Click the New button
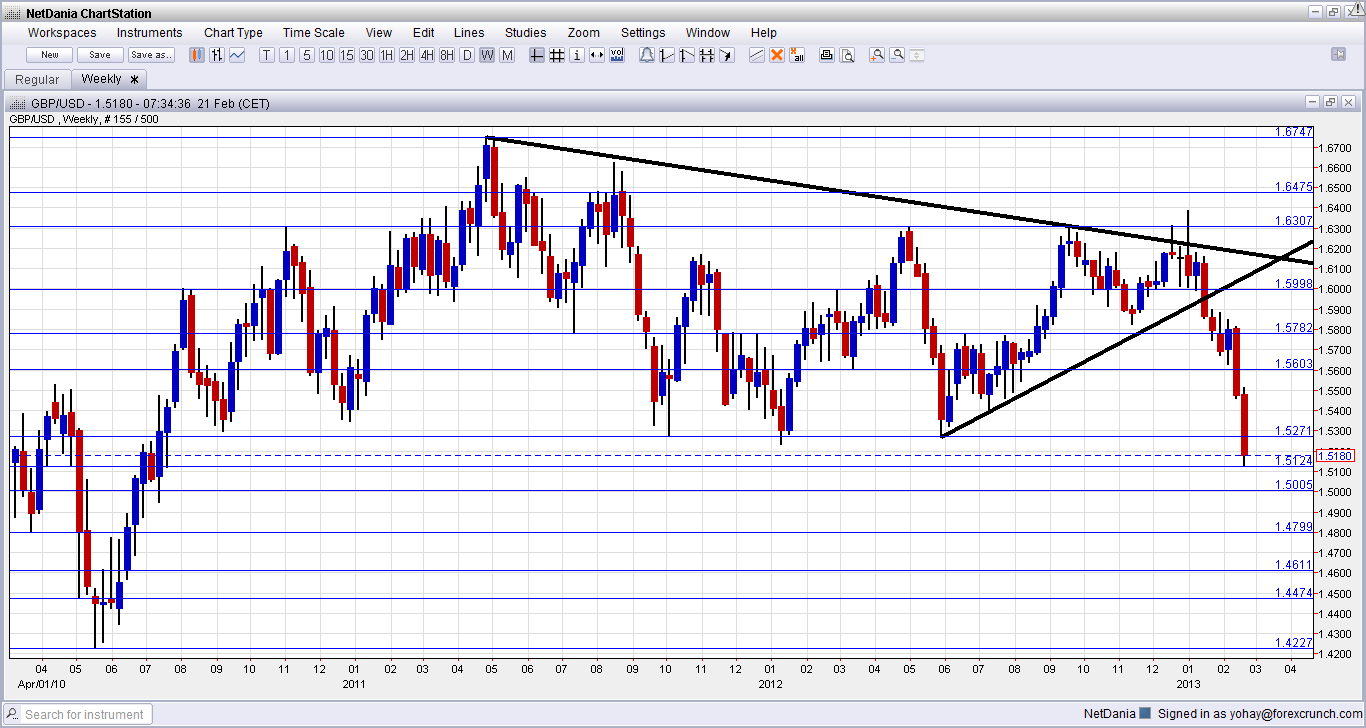1366x728 pixels. (x=50, y=55)
